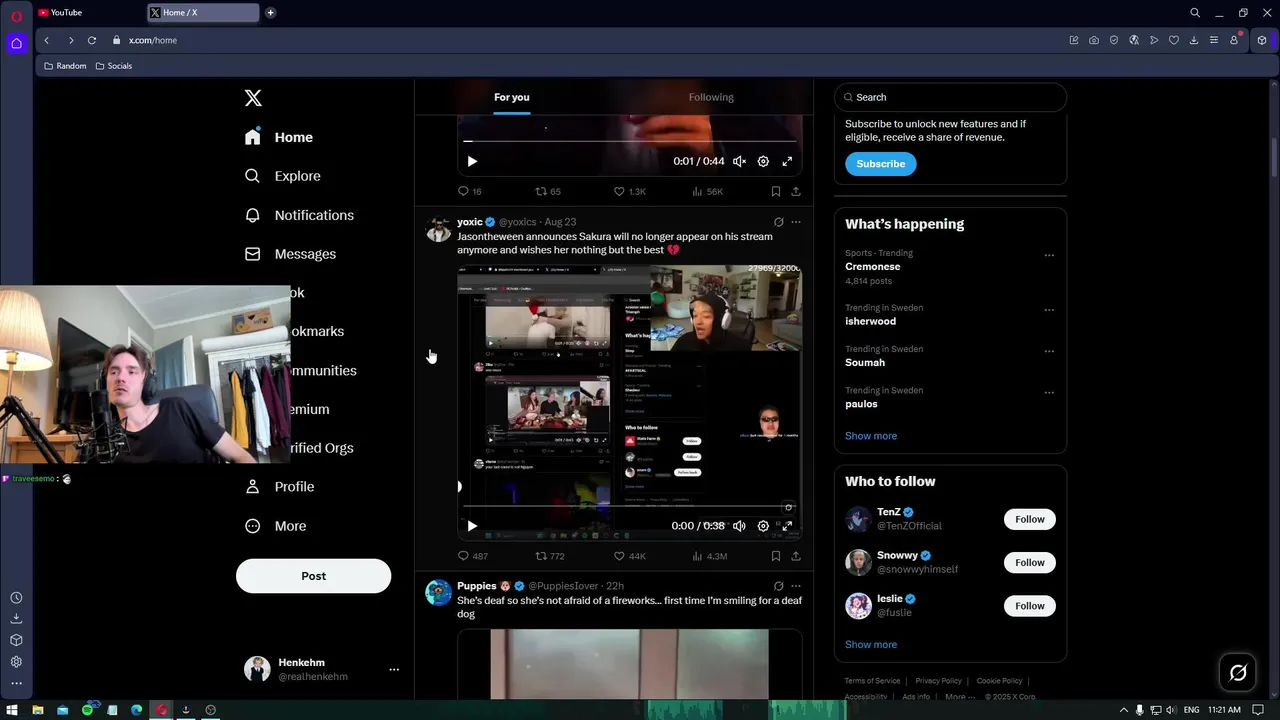The height and width of the screenshot is (720, 1280).
Task: Bookmark the post with 1.3K likes
Action: tap(775, 191)
